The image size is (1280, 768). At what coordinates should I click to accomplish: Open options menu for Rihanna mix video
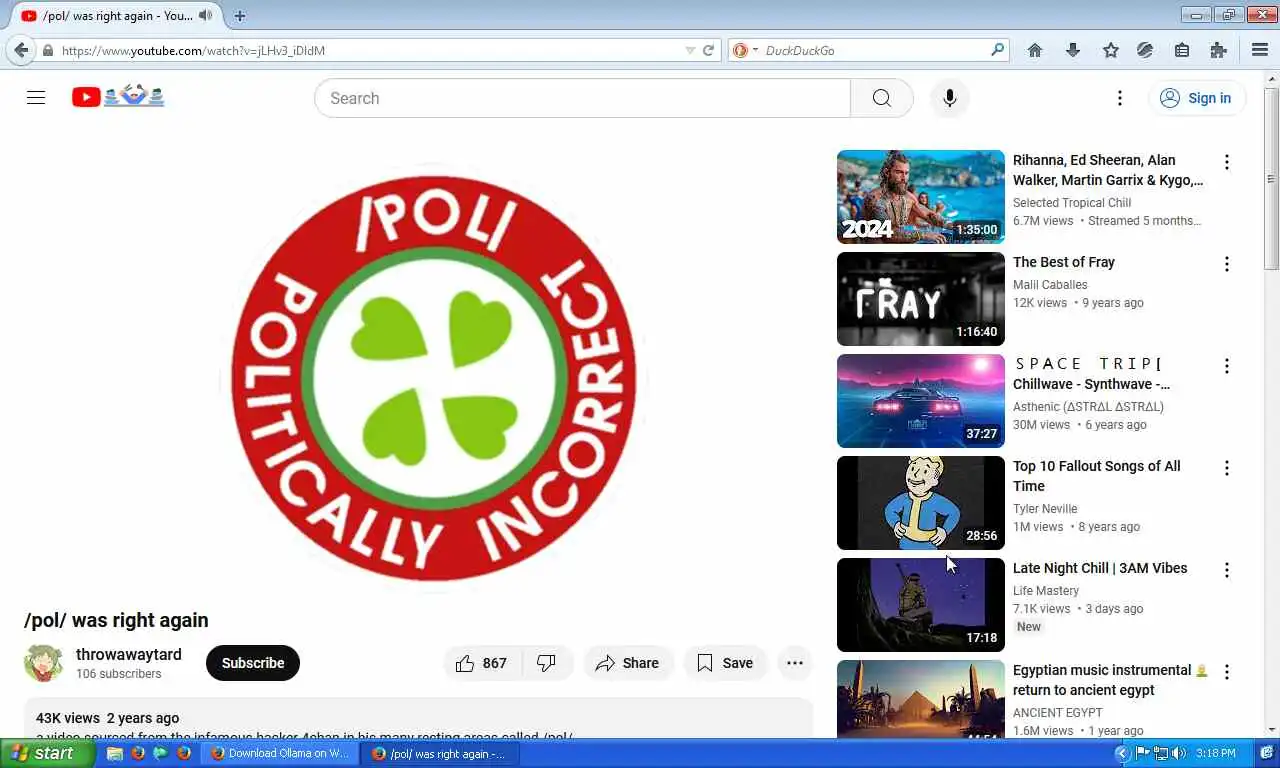[1227, 162]
